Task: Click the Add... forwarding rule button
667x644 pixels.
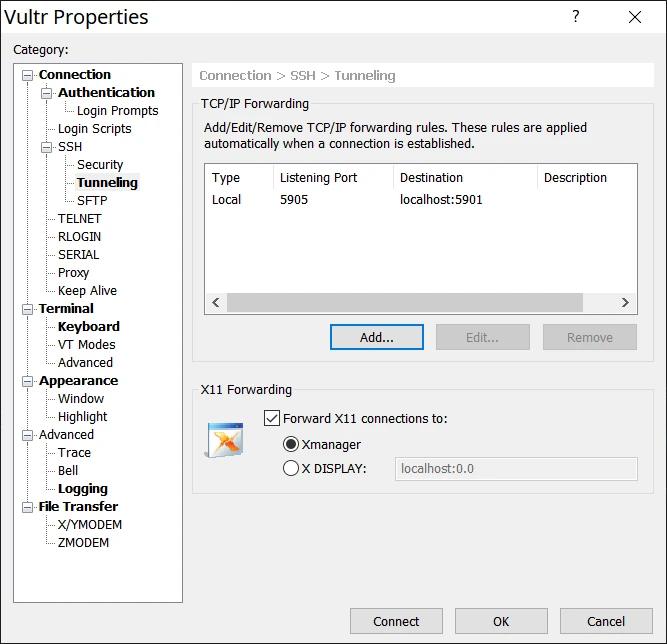Action: tap(376, 337)
